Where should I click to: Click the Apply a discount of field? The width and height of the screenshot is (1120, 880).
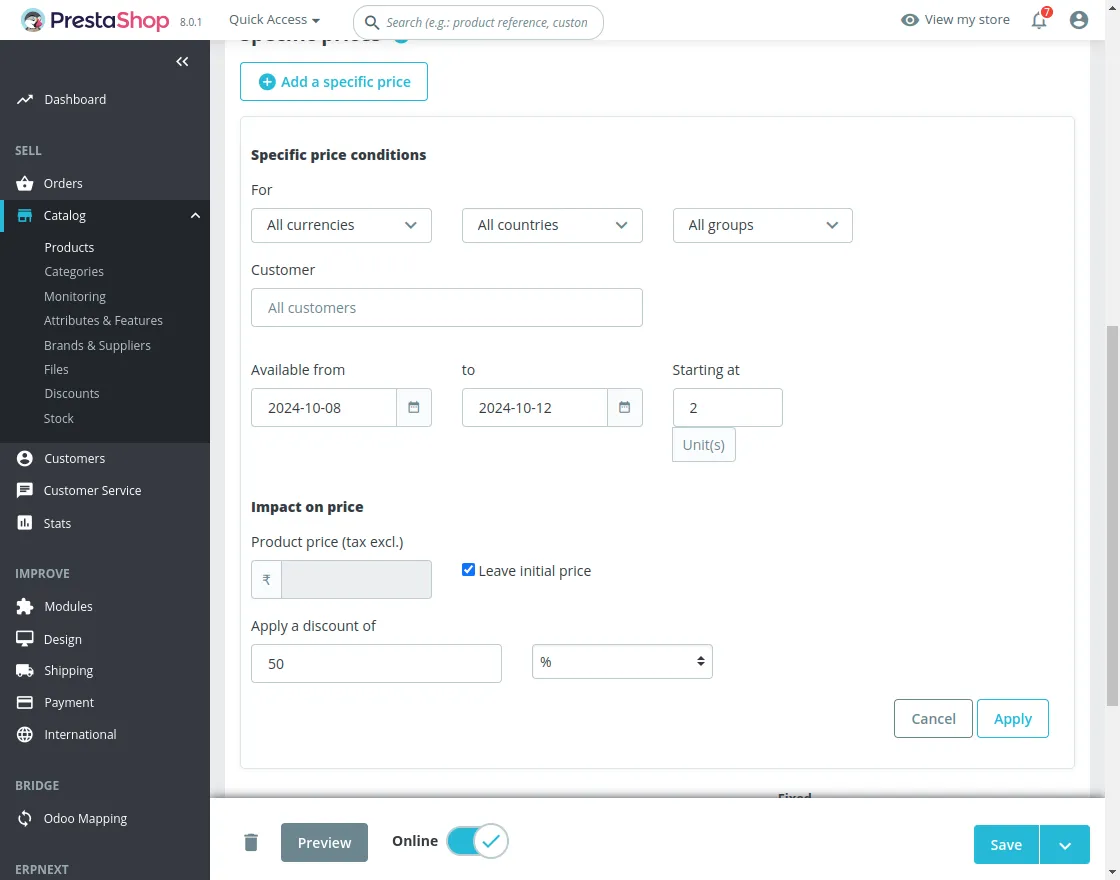376,664
